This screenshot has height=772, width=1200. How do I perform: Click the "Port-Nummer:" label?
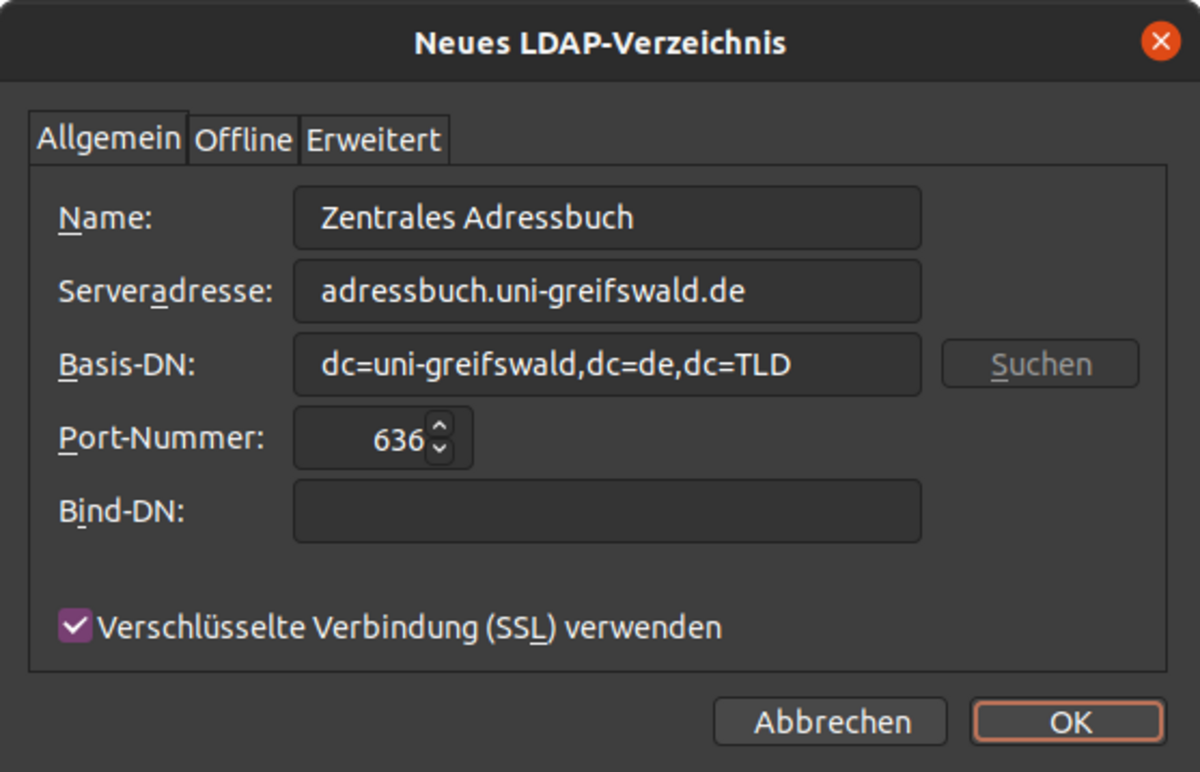tap(161, 438)
